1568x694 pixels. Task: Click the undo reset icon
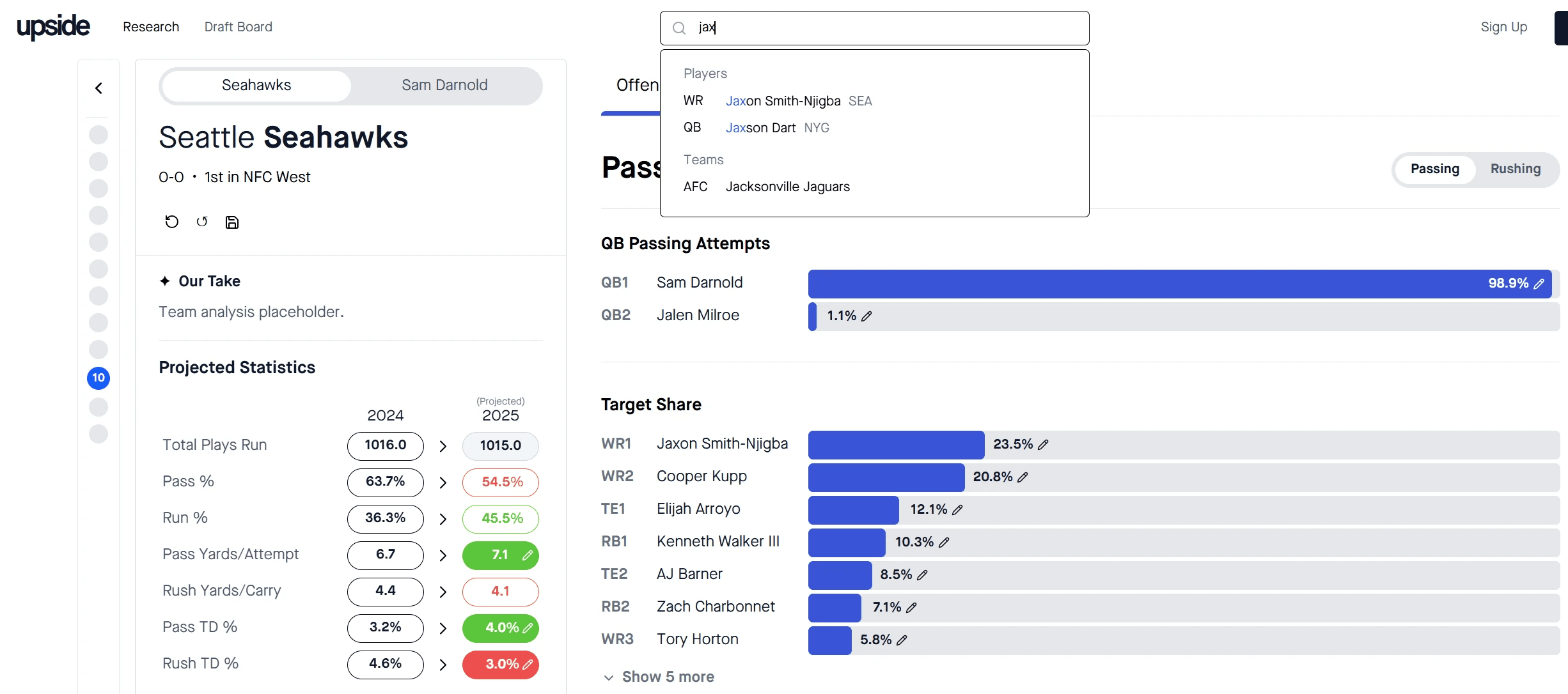tap(171, 222)
